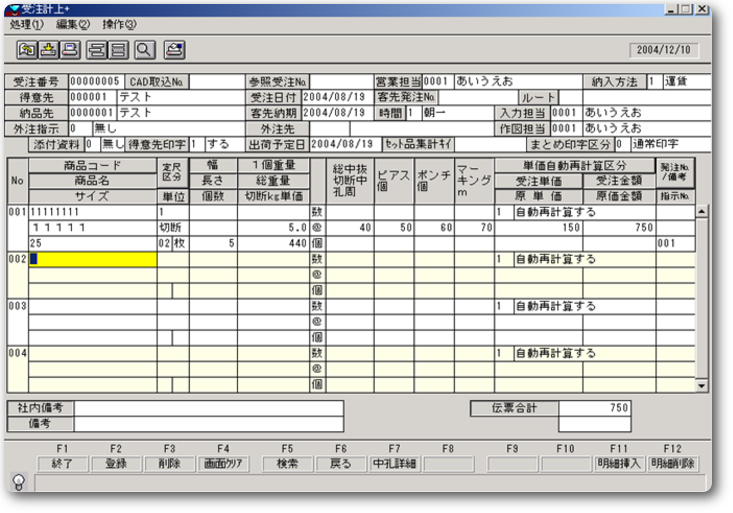Click the F1 終了 button

coord(62,464)
